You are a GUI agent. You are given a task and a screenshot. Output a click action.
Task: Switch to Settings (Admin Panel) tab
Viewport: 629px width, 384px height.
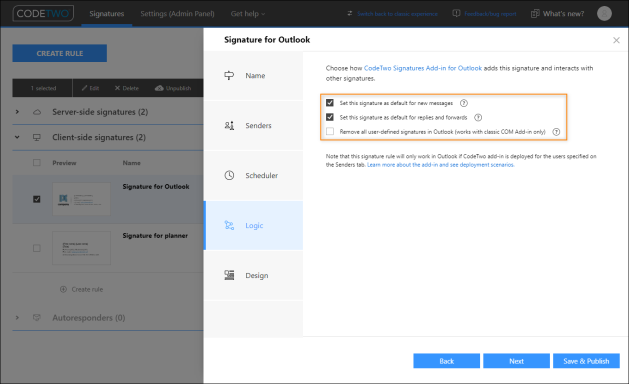pos(177,14)
